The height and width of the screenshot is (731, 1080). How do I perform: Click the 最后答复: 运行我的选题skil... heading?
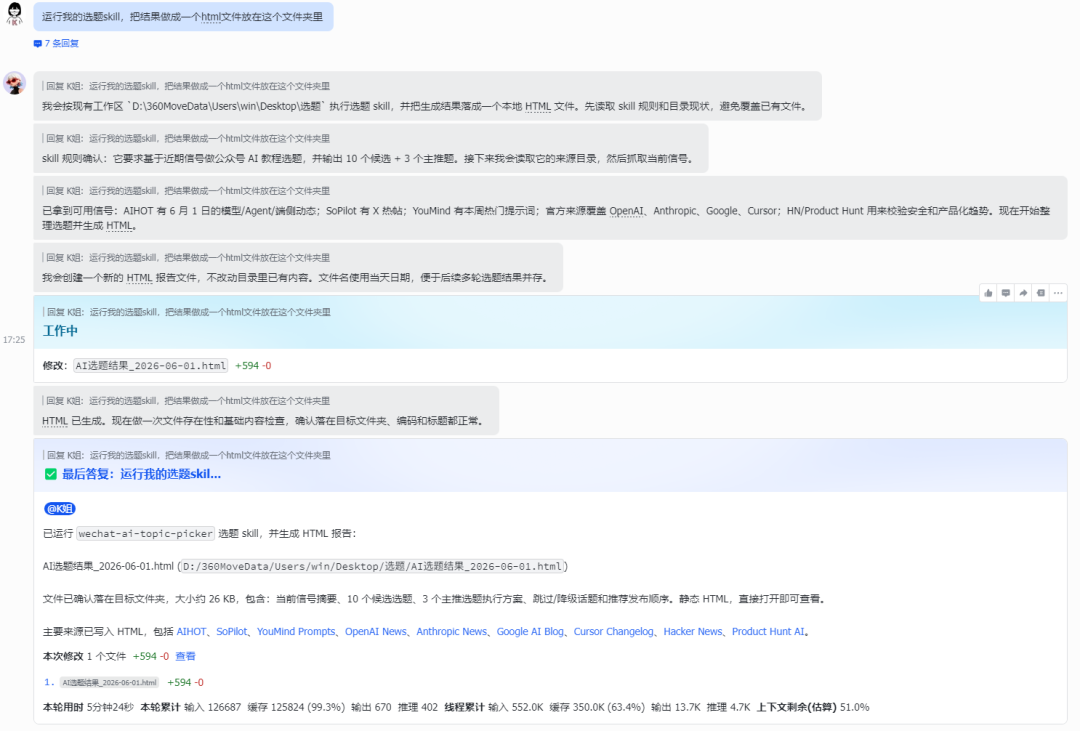(x=141, y=474)
